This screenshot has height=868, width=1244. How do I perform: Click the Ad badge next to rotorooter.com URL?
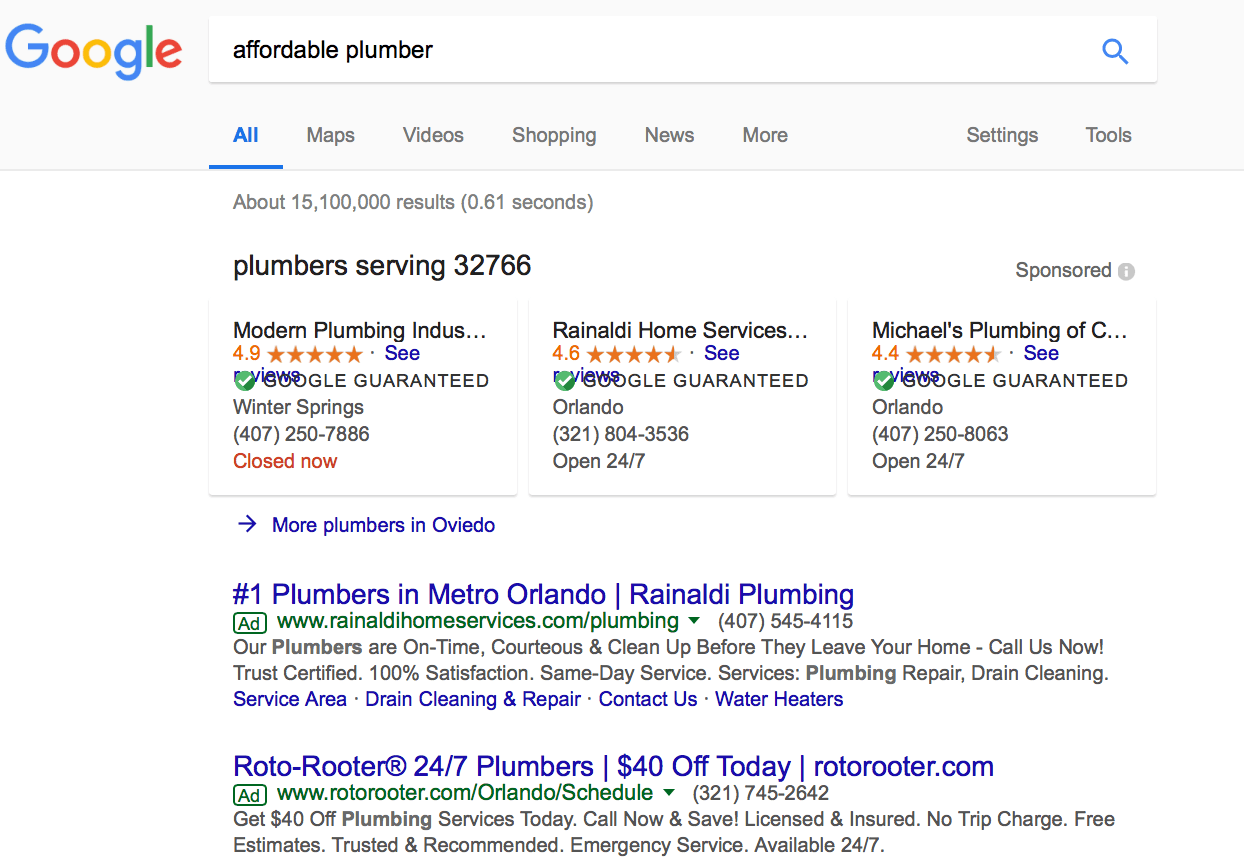[250, 795]
